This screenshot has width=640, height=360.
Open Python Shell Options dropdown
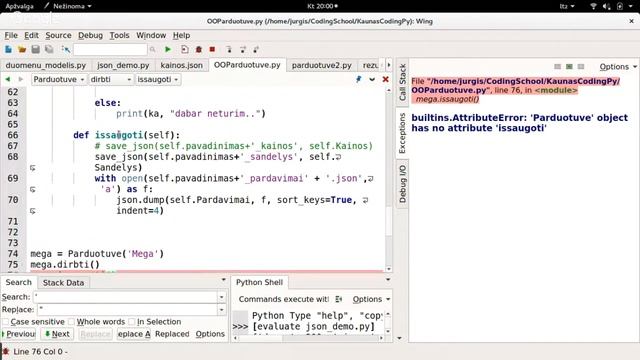(371, 299)
